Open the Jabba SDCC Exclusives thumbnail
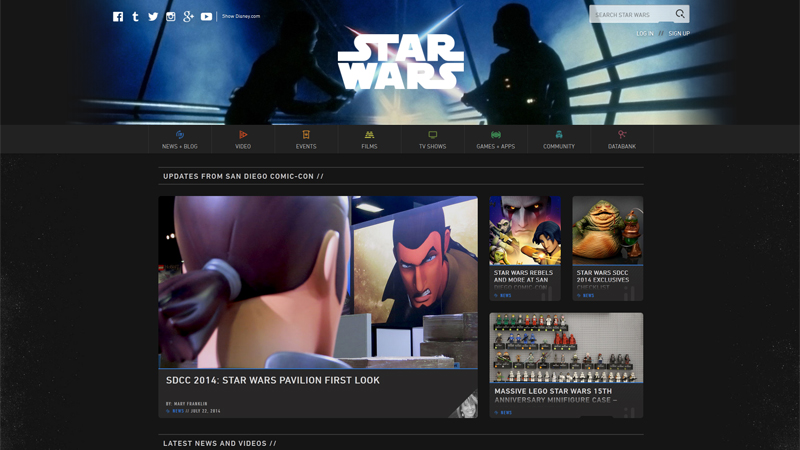This screenshot has width=800, height=450. coord(608,231)
